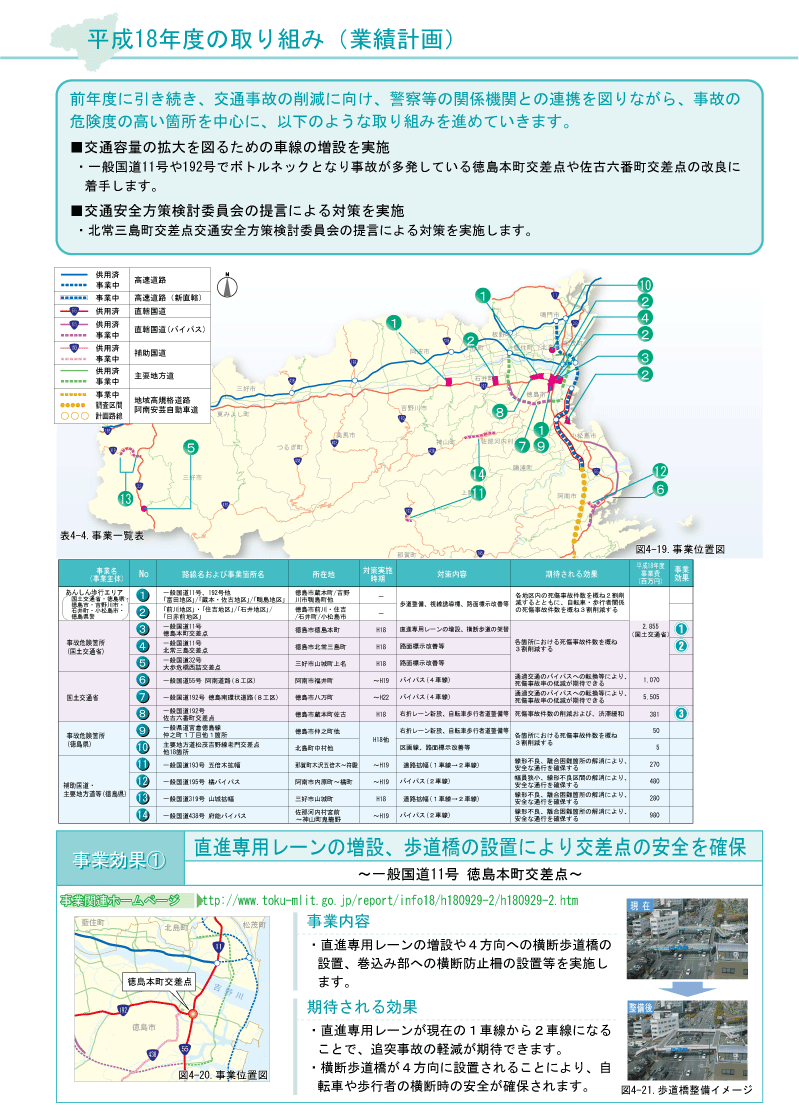Viewport: 799px width, 1118px height.
Task: Click the 阿南安芸自動車道 legend entry
Action: [x=166, y=410]
